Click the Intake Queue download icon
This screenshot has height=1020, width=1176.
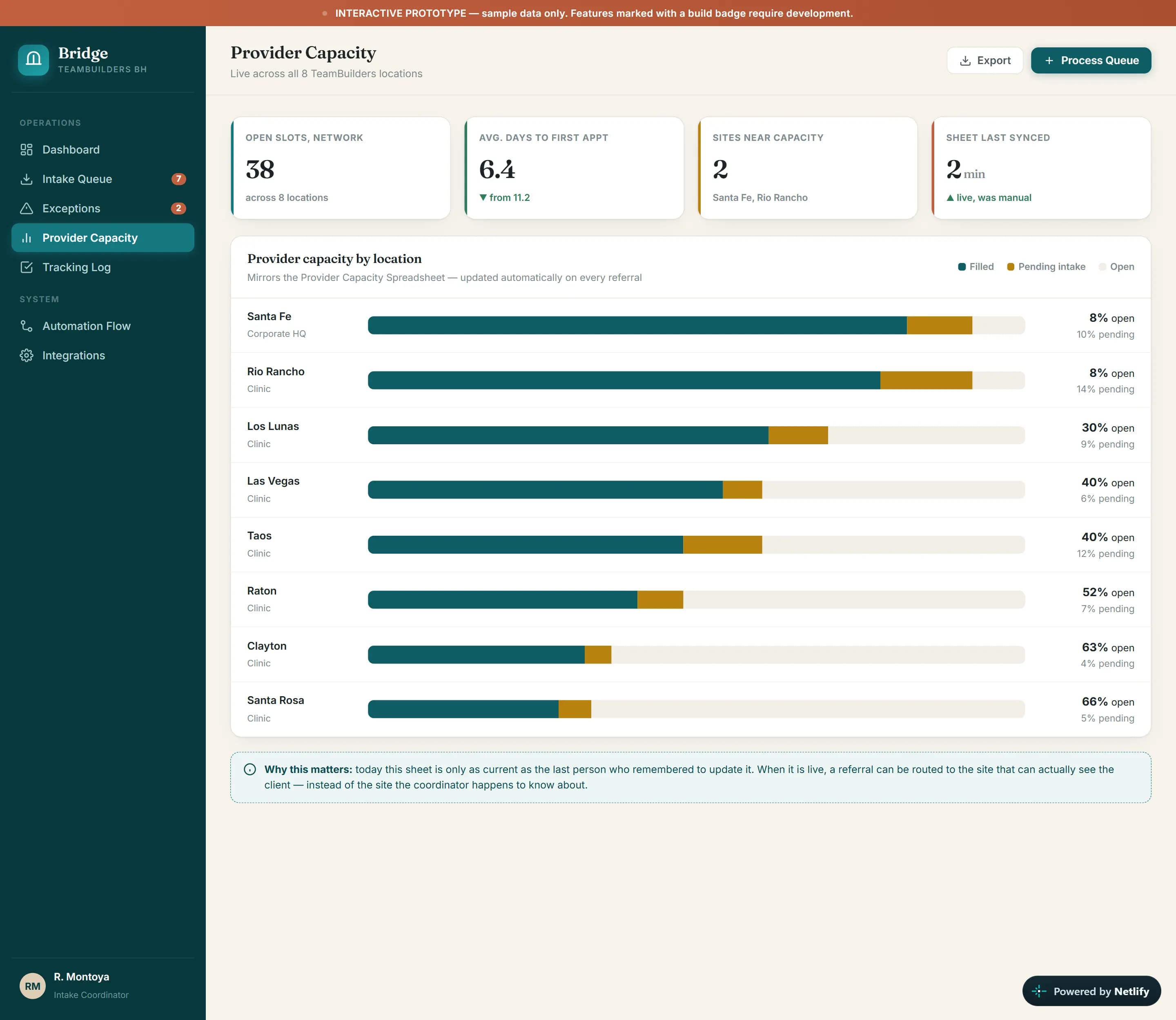tap(26, 179)
